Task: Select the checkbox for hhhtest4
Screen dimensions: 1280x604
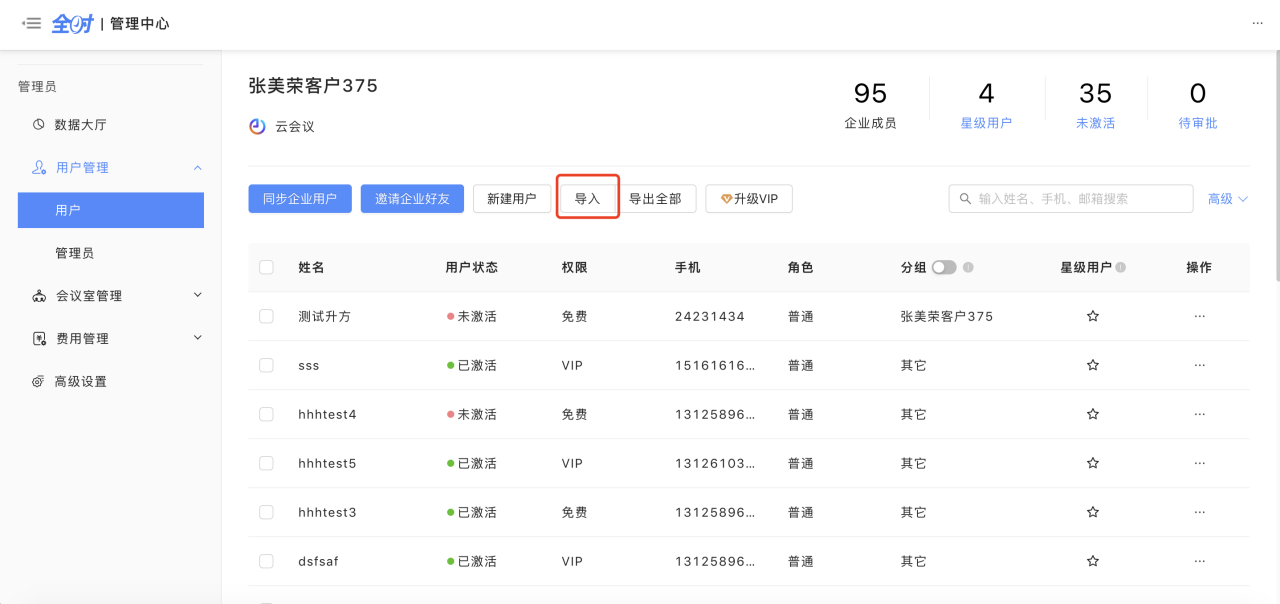Action: (x=266, y=414)
